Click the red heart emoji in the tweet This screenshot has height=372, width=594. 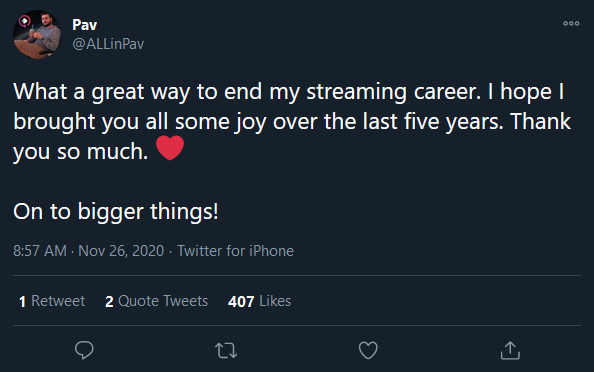[x=170, y=148]
